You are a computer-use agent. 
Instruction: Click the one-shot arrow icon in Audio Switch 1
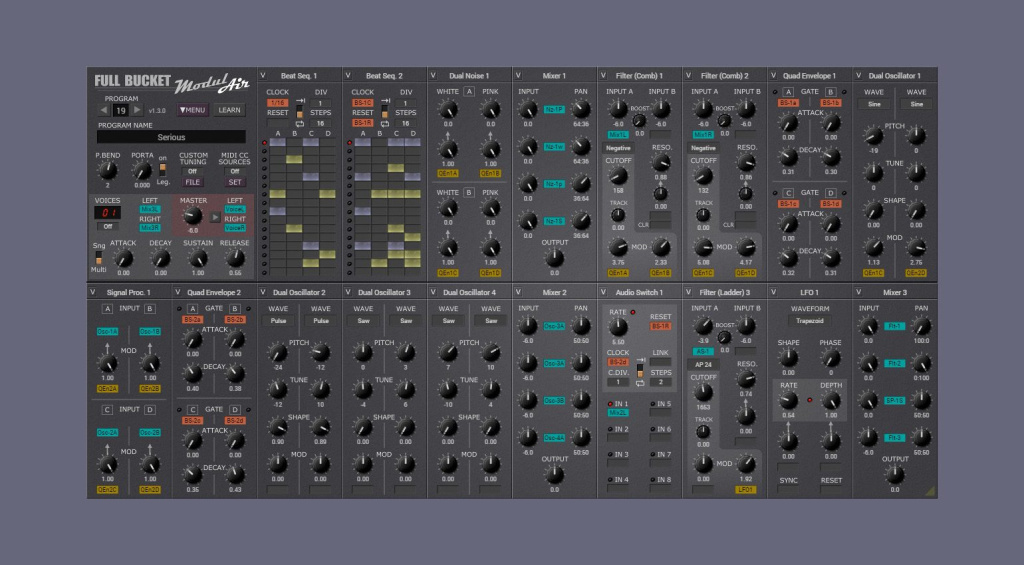pos(640,360)
